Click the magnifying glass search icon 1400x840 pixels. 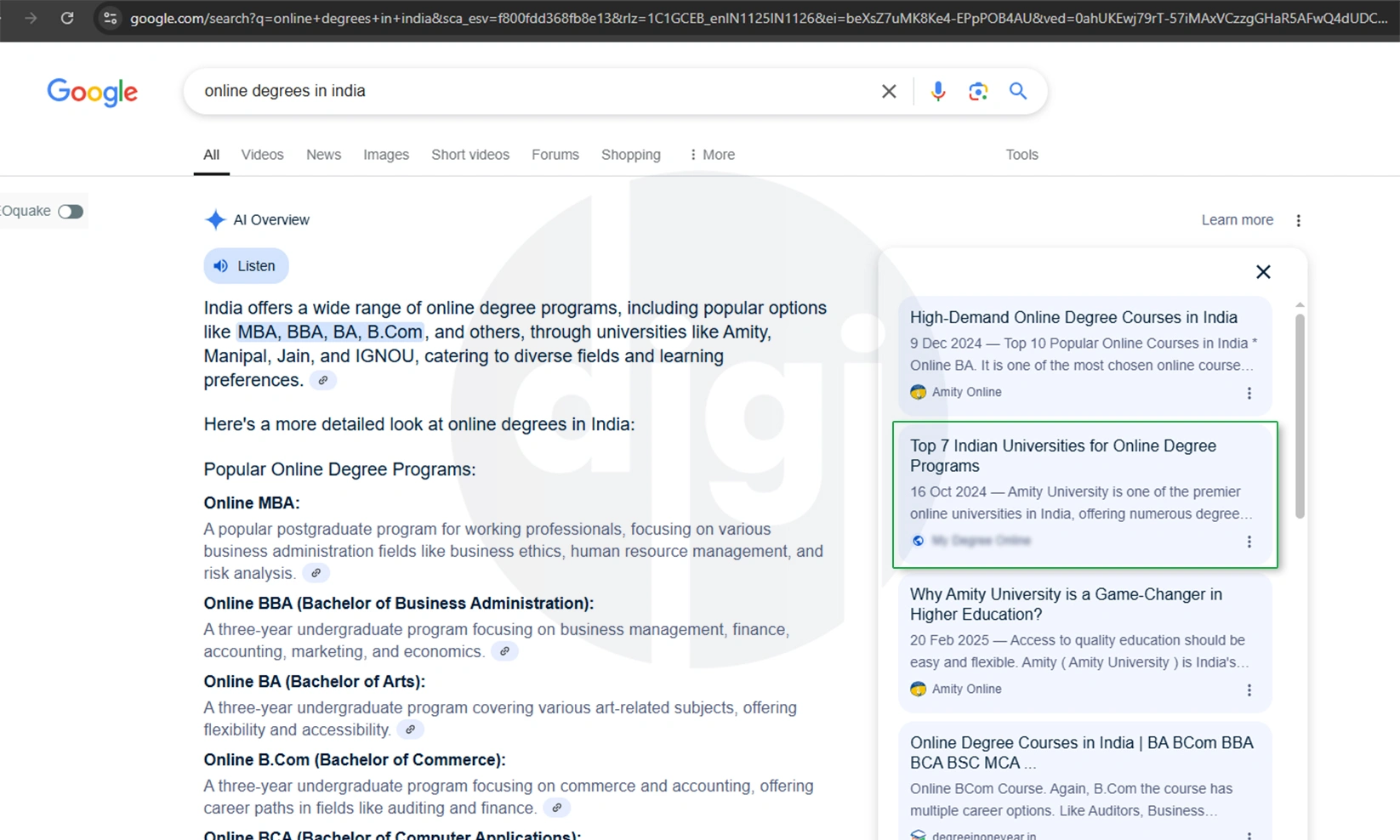coord(1018,91)
